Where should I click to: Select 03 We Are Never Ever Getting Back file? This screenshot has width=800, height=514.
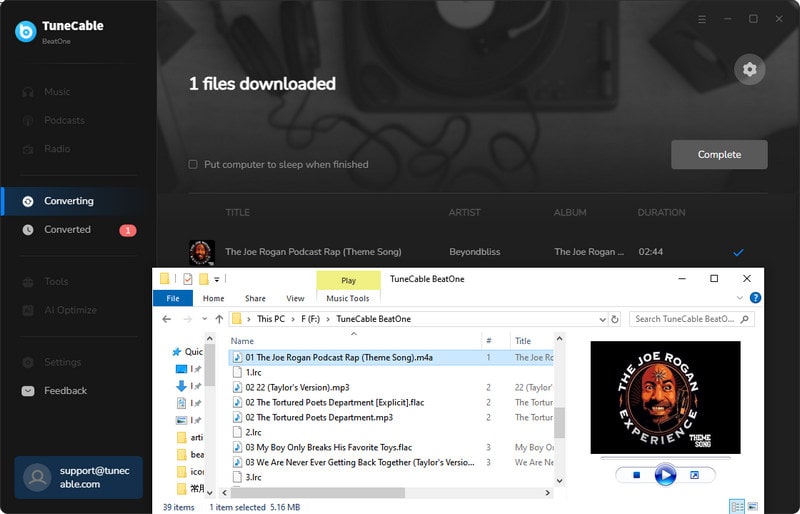(360, 462)
